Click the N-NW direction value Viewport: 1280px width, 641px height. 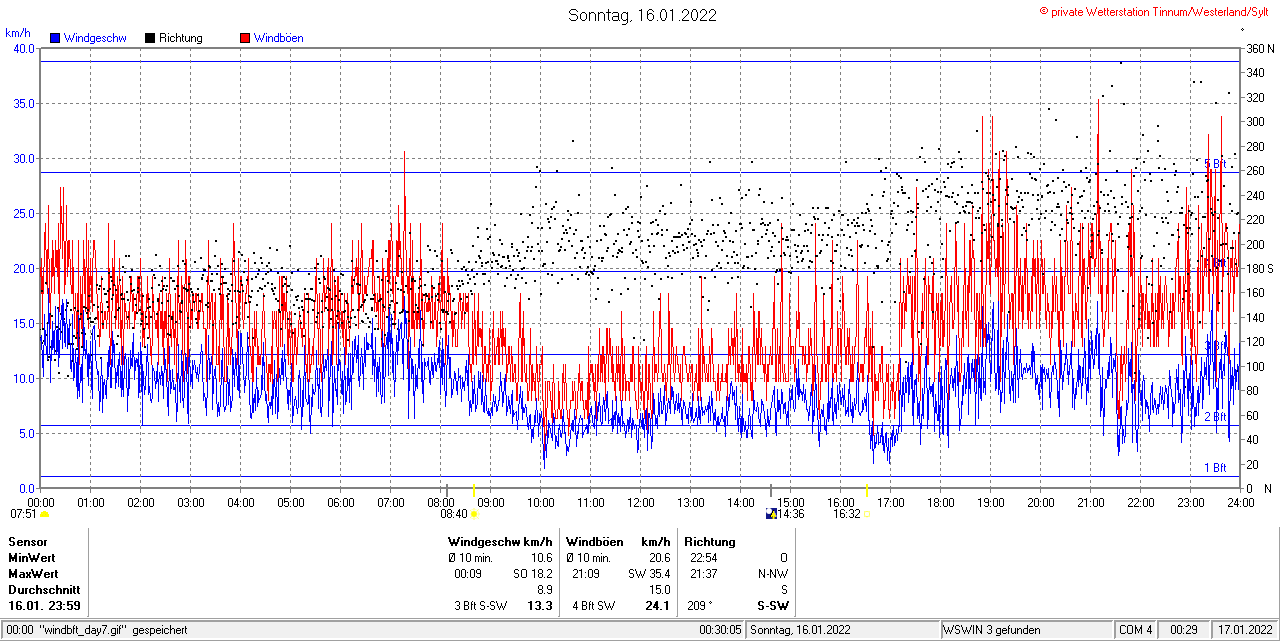(771, 574)
